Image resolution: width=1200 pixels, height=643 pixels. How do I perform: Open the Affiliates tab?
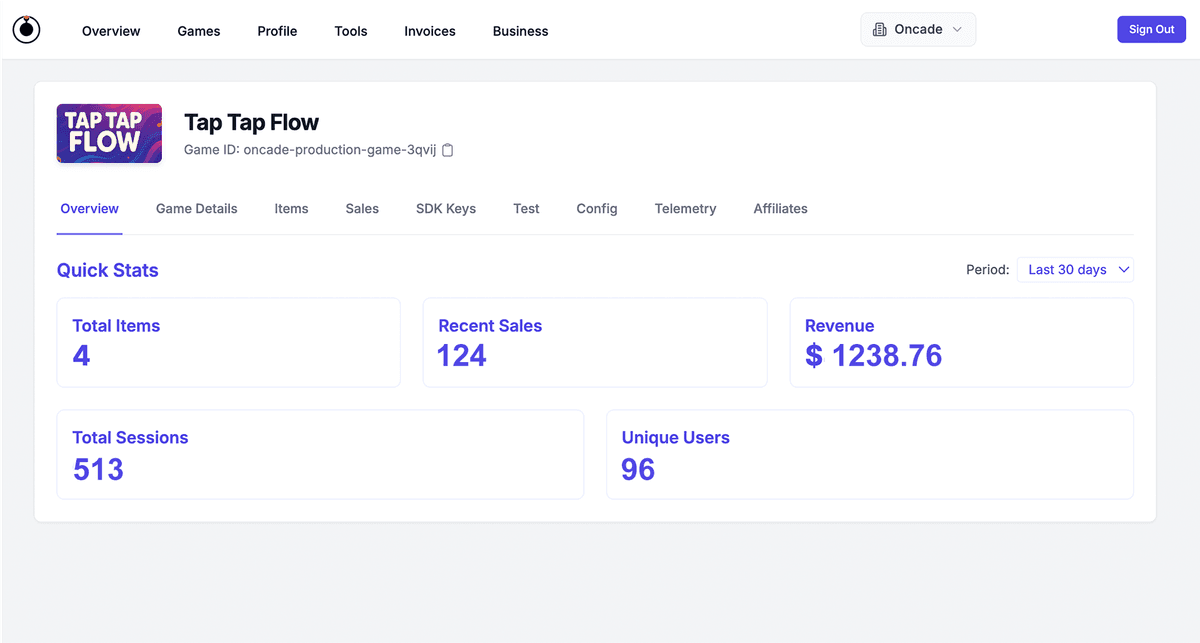pyautogui.click(x=780, y=209)
